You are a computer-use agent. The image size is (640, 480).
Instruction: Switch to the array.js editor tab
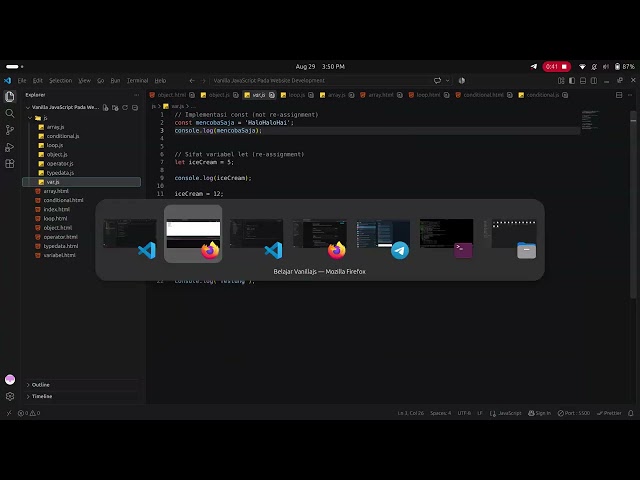[336, 95]
